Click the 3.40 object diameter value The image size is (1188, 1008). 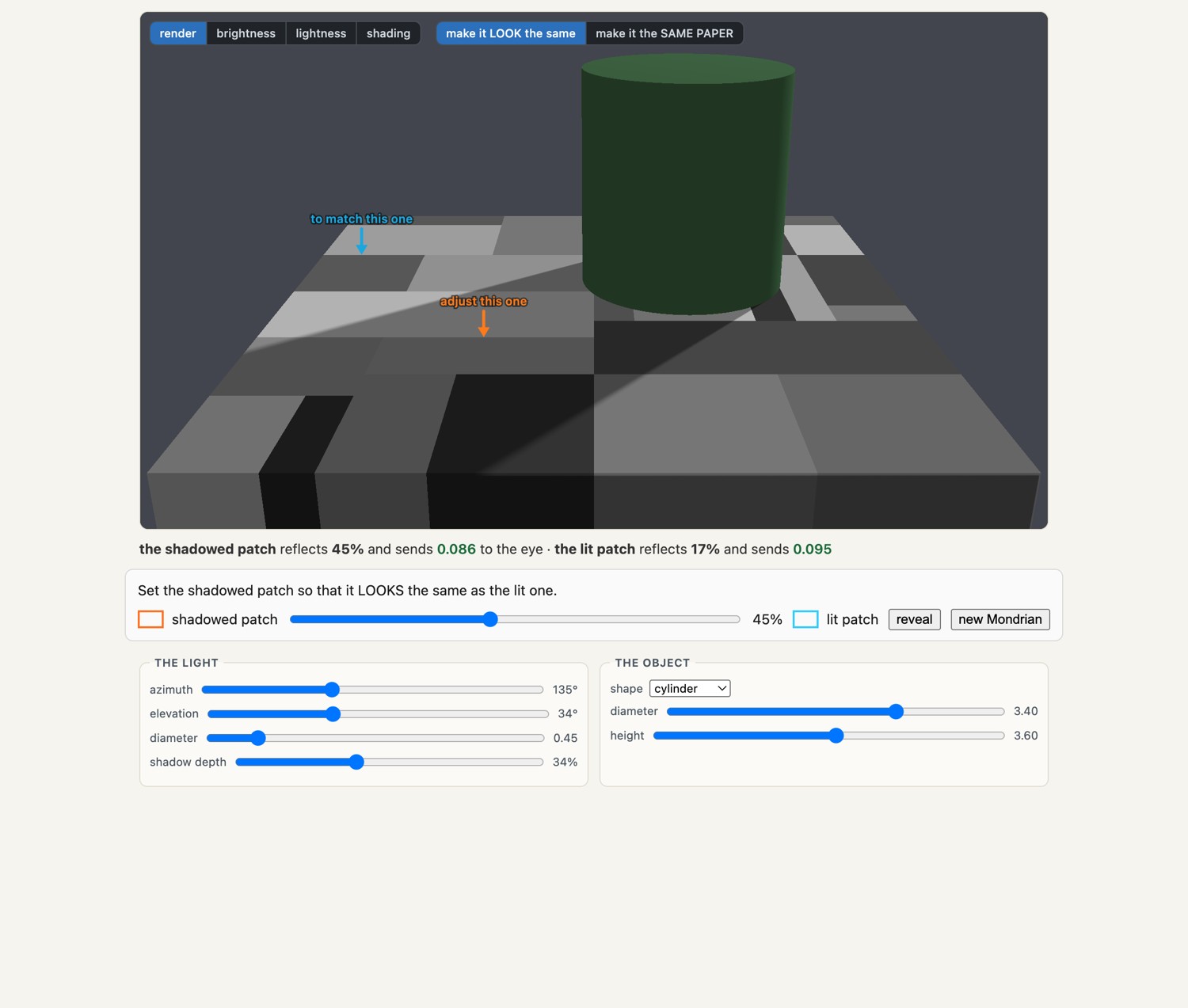click(x=1026, y=711)
